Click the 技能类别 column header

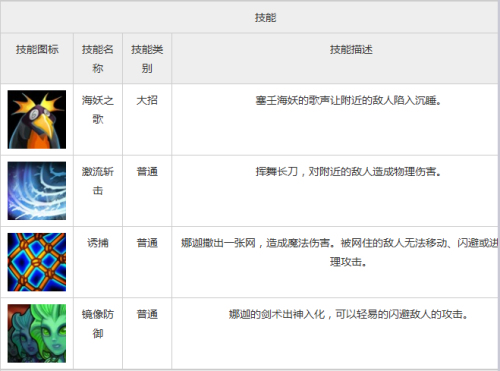click(x=147, y=59)
